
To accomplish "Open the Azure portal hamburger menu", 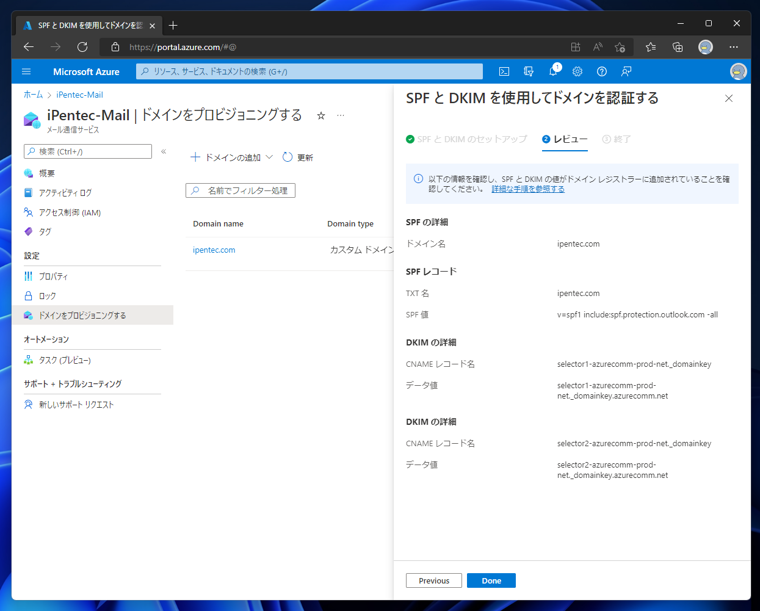I will tap(26, 72).
